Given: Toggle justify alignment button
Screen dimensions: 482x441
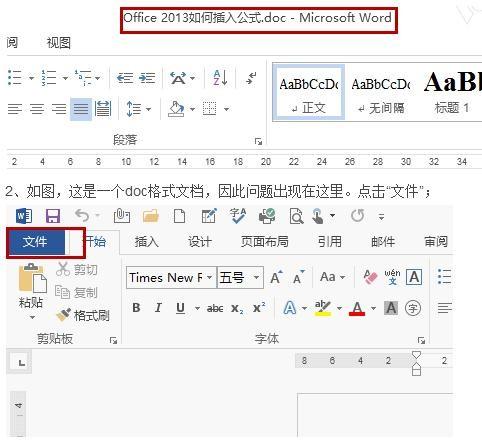Looking at the screenshot, I should [81, 109].
